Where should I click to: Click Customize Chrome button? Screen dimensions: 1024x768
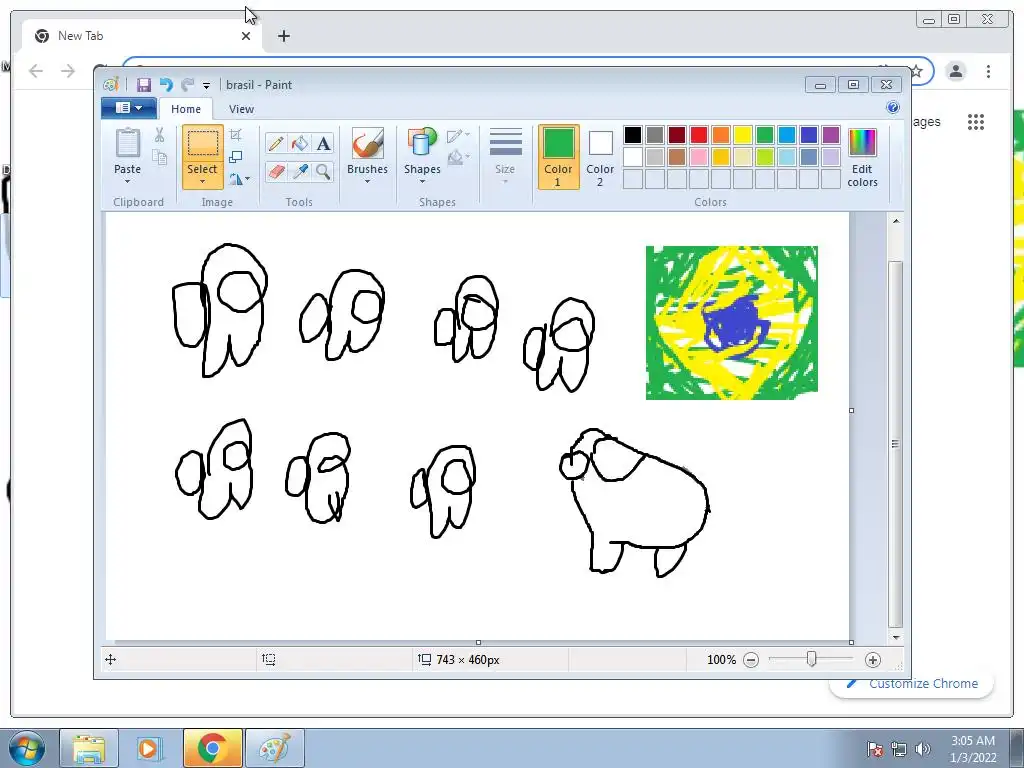pyautogui.click(x=912, y=684)
